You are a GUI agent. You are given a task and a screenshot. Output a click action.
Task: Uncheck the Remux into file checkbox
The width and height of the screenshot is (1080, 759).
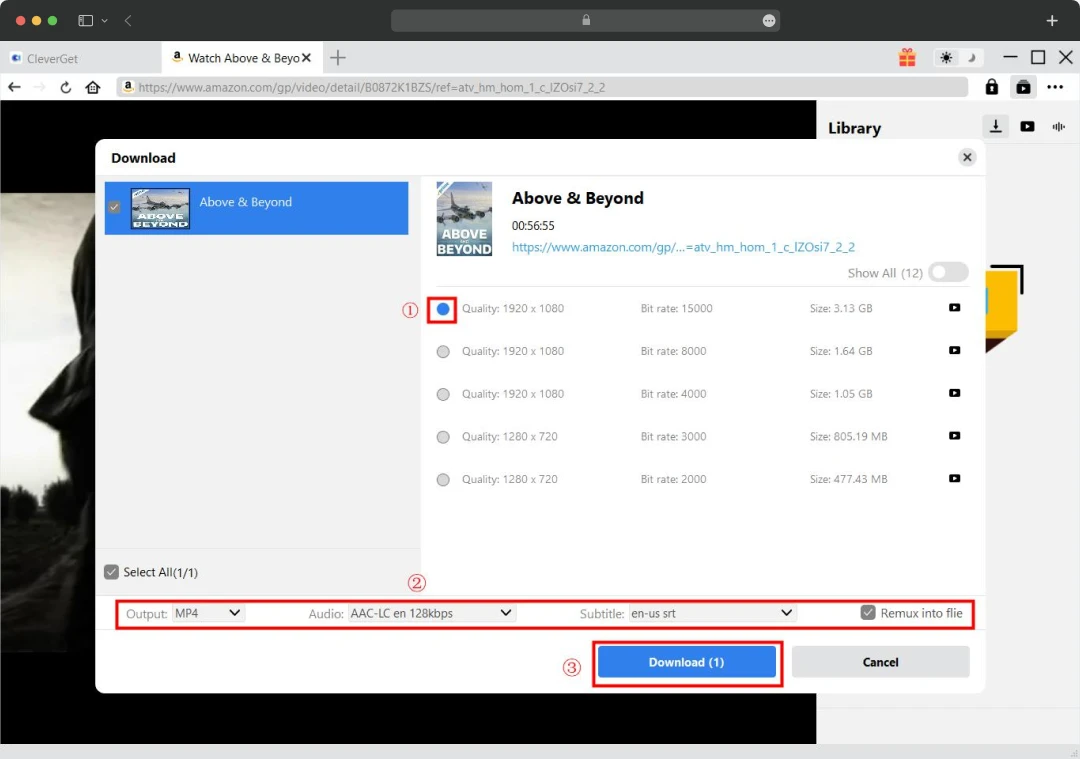(x=867, y=613)
